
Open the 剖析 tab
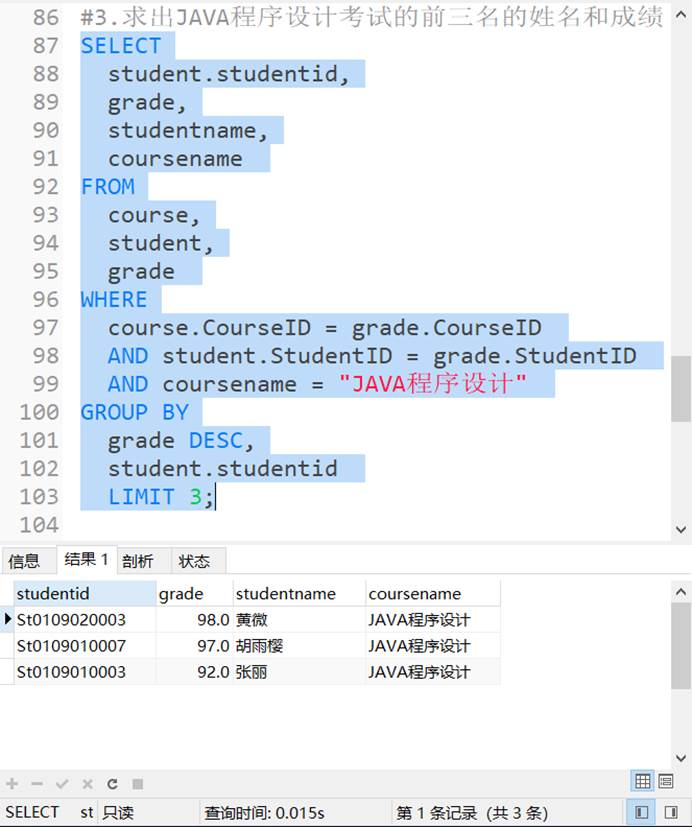click(143, 560)
